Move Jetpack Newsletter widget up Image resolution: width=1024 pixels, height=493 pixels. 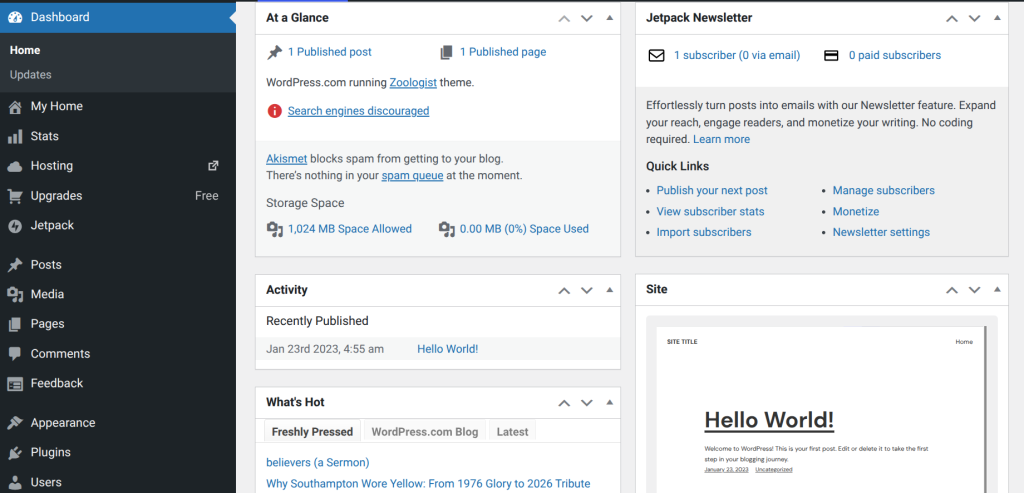[952, 18]
